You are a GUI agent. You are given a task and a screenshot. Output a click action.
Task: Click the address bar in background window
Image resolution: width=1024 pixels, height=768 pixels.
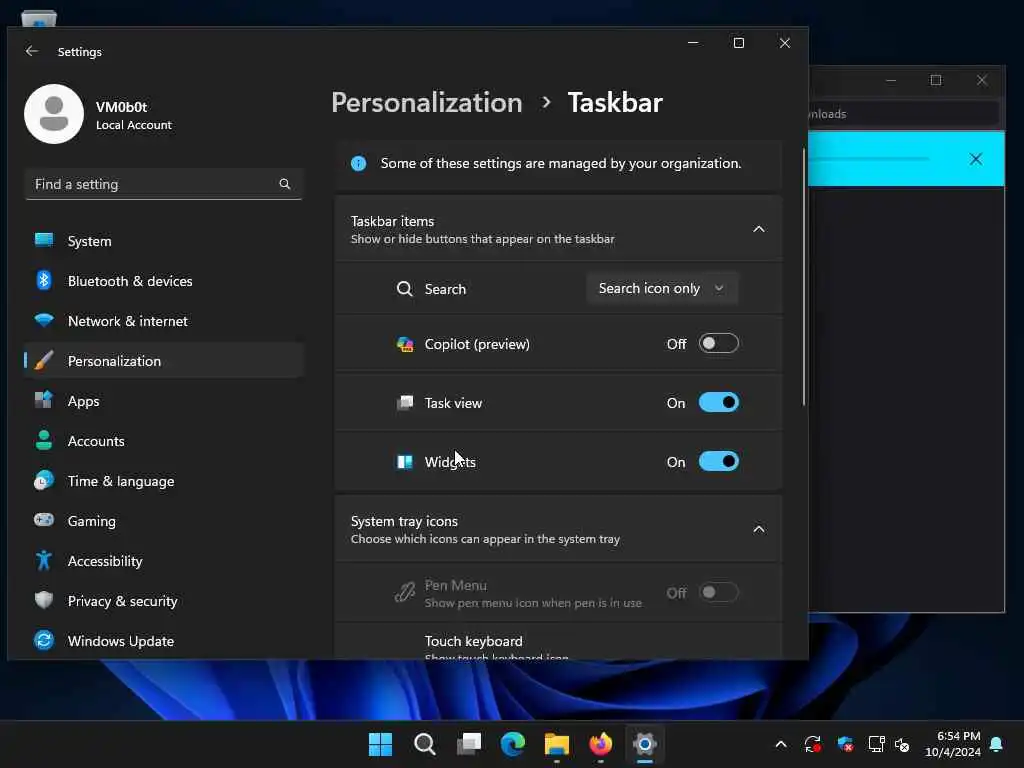[x=904, y=114]
